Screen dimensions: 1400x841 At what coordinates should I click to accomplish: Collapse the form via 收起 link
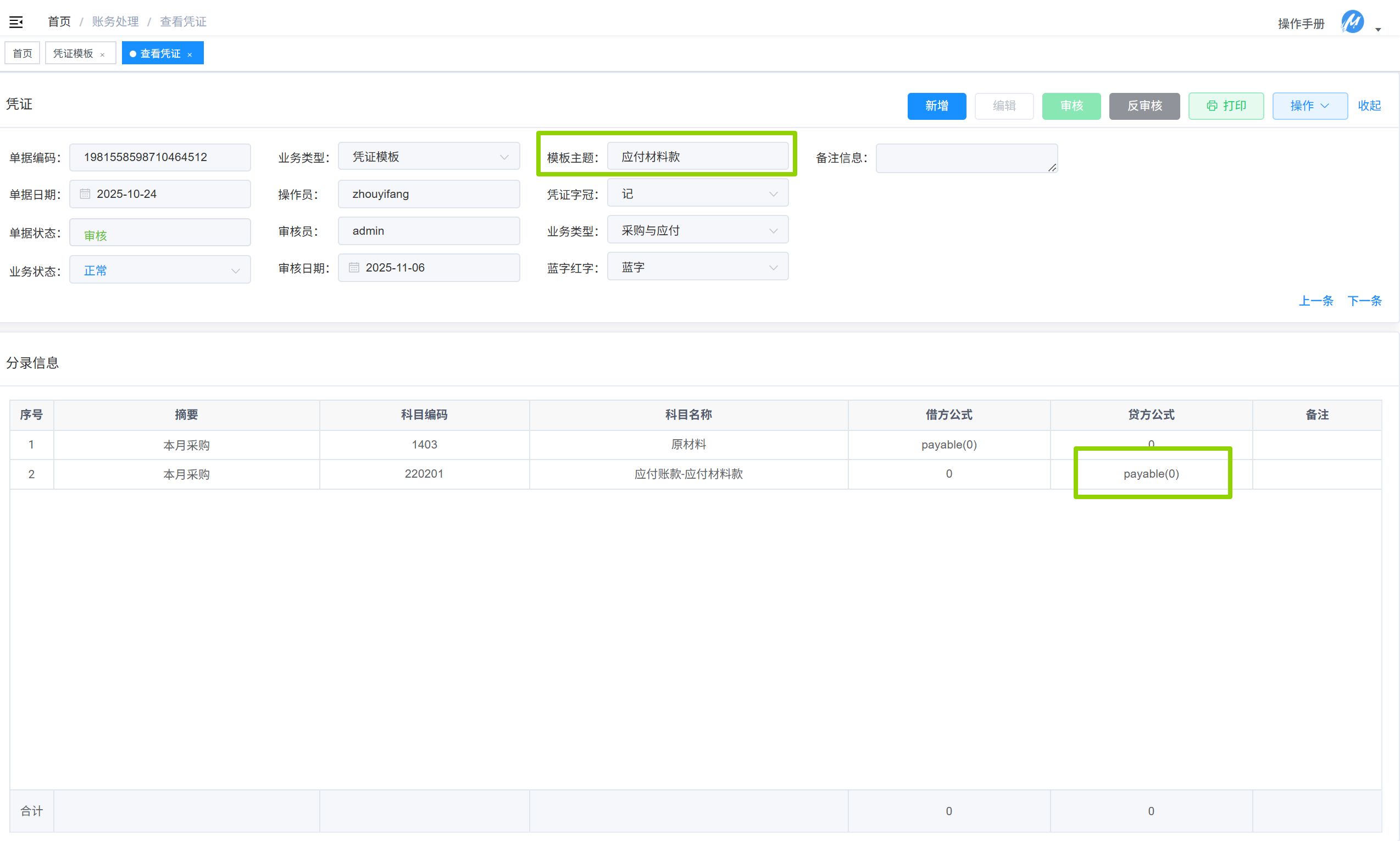pyautogui.click(x=1369, y=106)
